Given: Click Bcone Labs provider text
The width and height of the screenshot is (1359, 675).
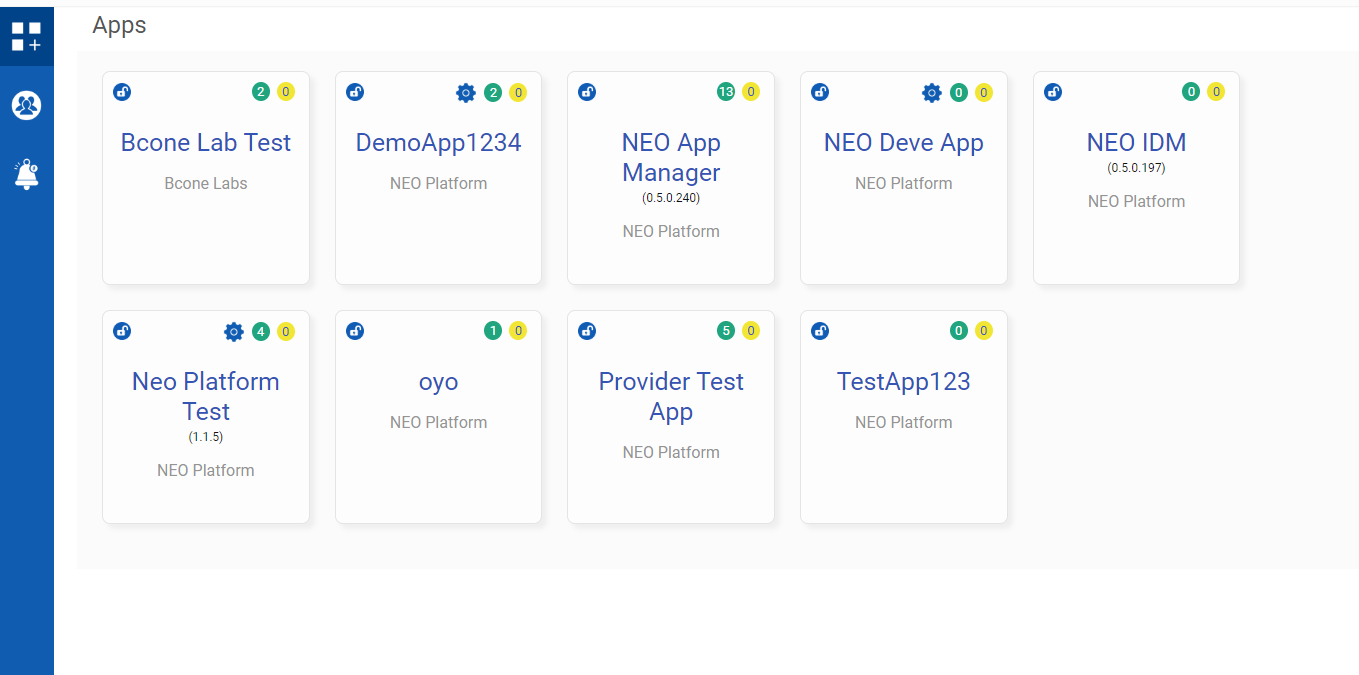Looking at the screenshot, I should point(206,184).
